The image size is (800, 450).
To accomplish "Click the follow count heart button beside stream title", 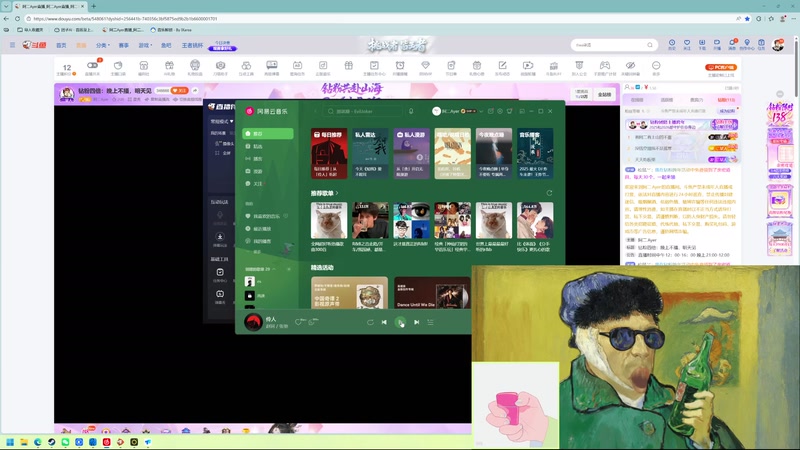I will coord(180,91).
